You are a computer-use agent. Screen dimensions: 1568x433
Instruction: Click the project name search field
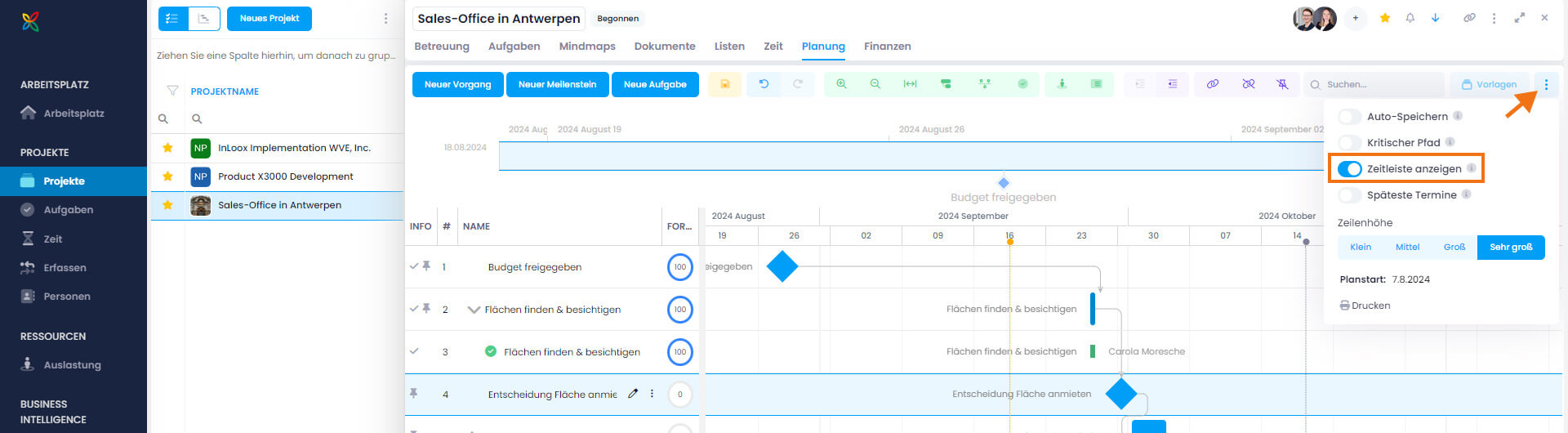pos(294,119)
